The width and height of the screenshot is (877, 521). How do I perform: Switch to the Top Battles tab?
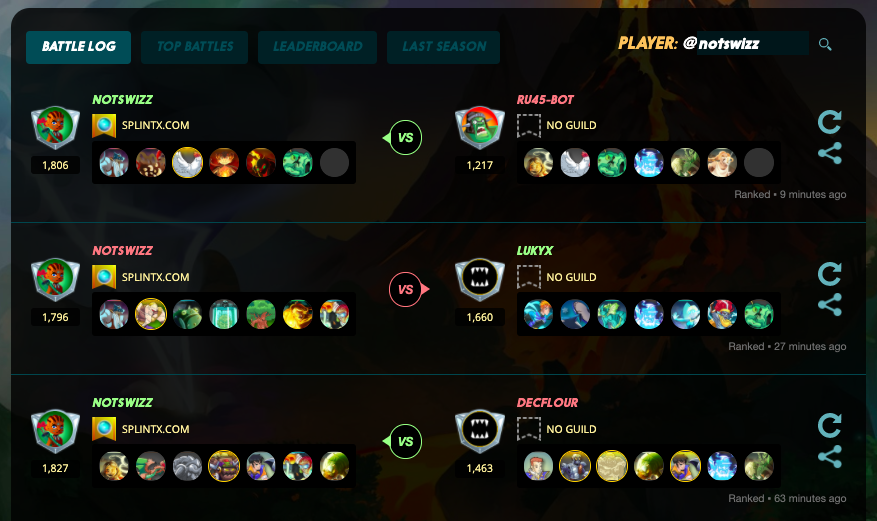point(195,47)
